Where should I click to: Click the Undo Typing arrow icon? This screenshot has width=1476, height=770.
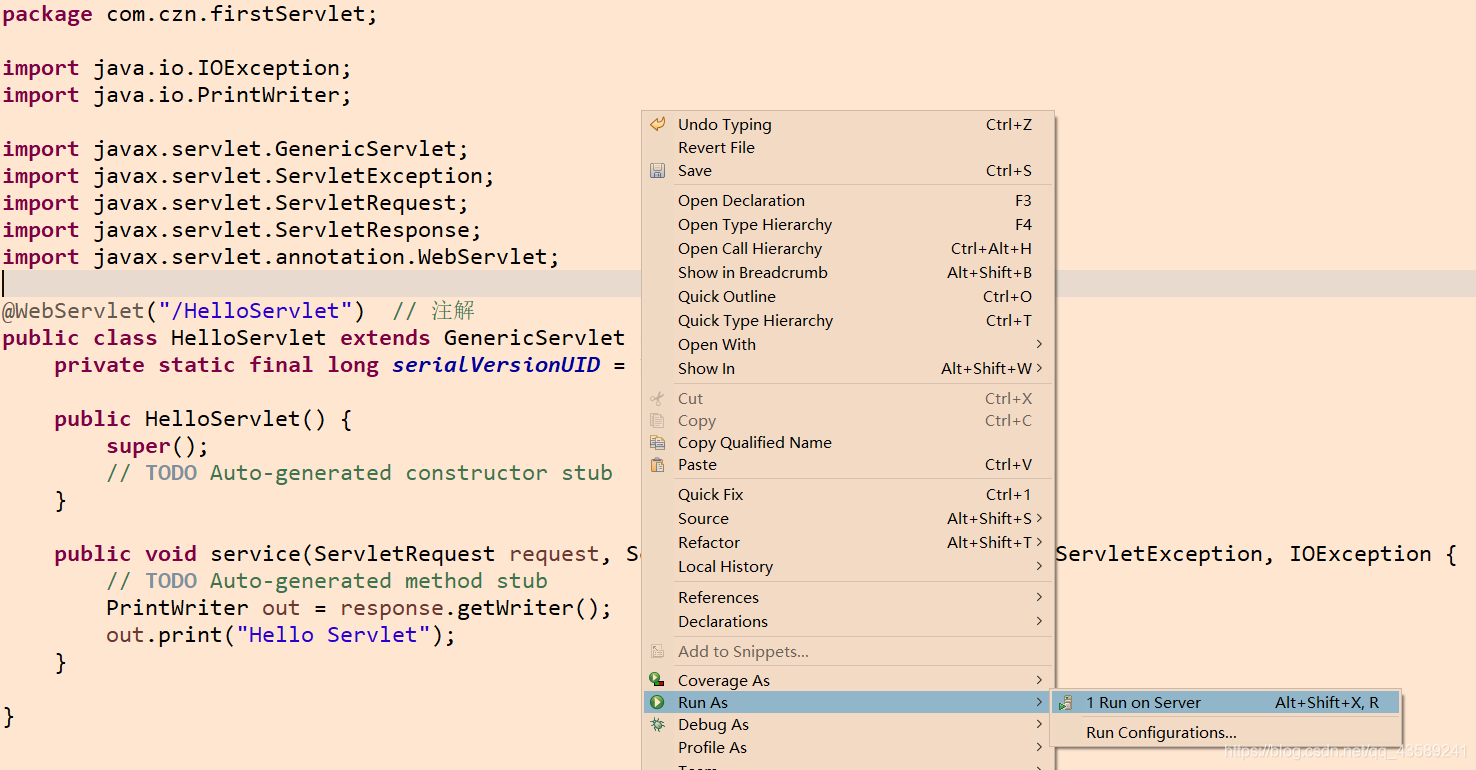pyautogui.click(x=657, y=124)
